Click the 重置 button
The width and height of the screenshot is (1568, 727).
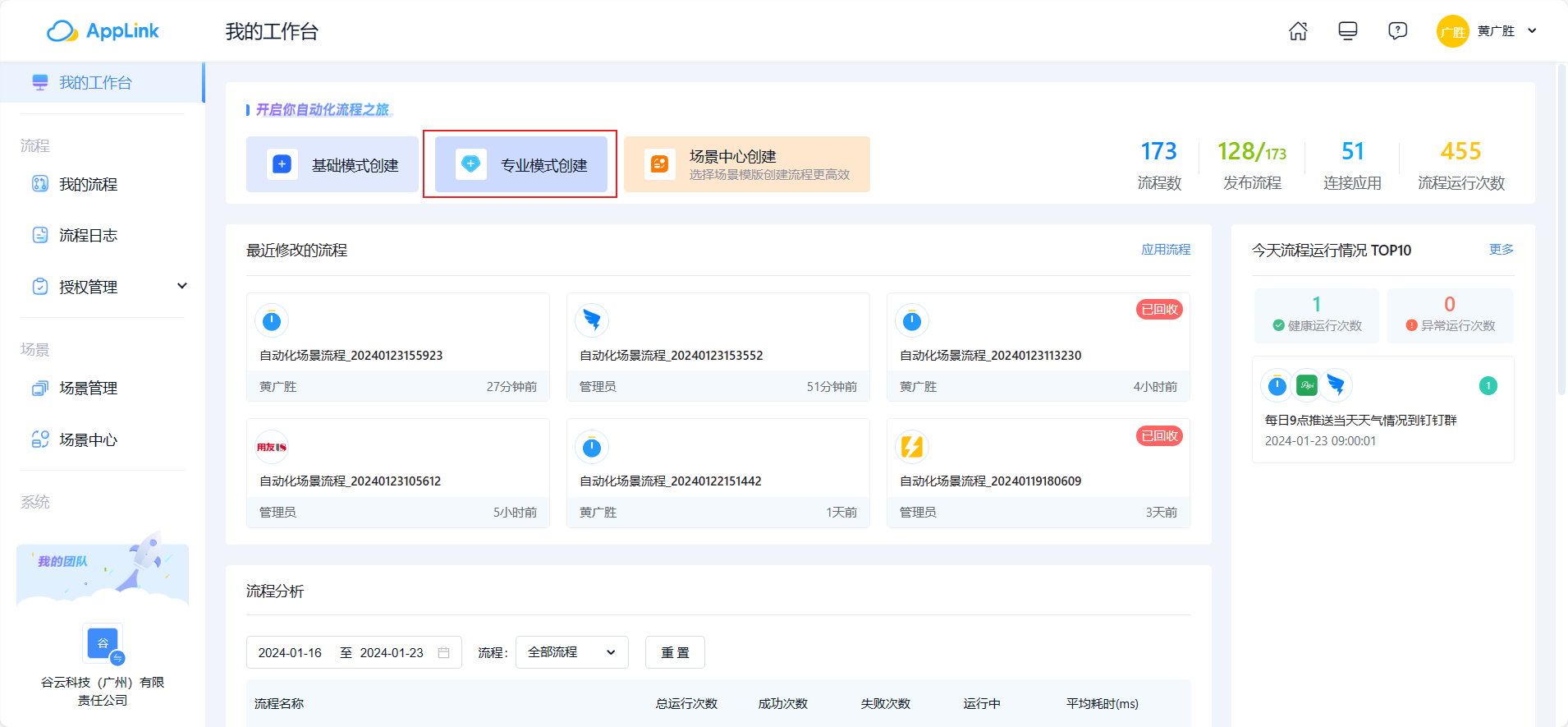tap(675, 652)
